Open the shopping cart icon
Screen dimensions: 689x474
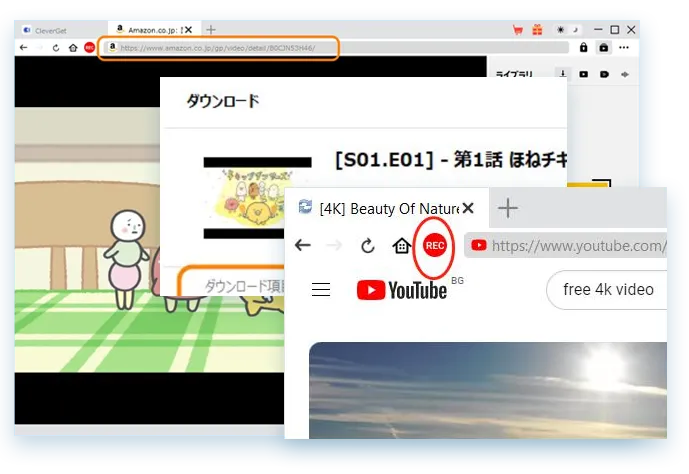[x=518, y=30]
